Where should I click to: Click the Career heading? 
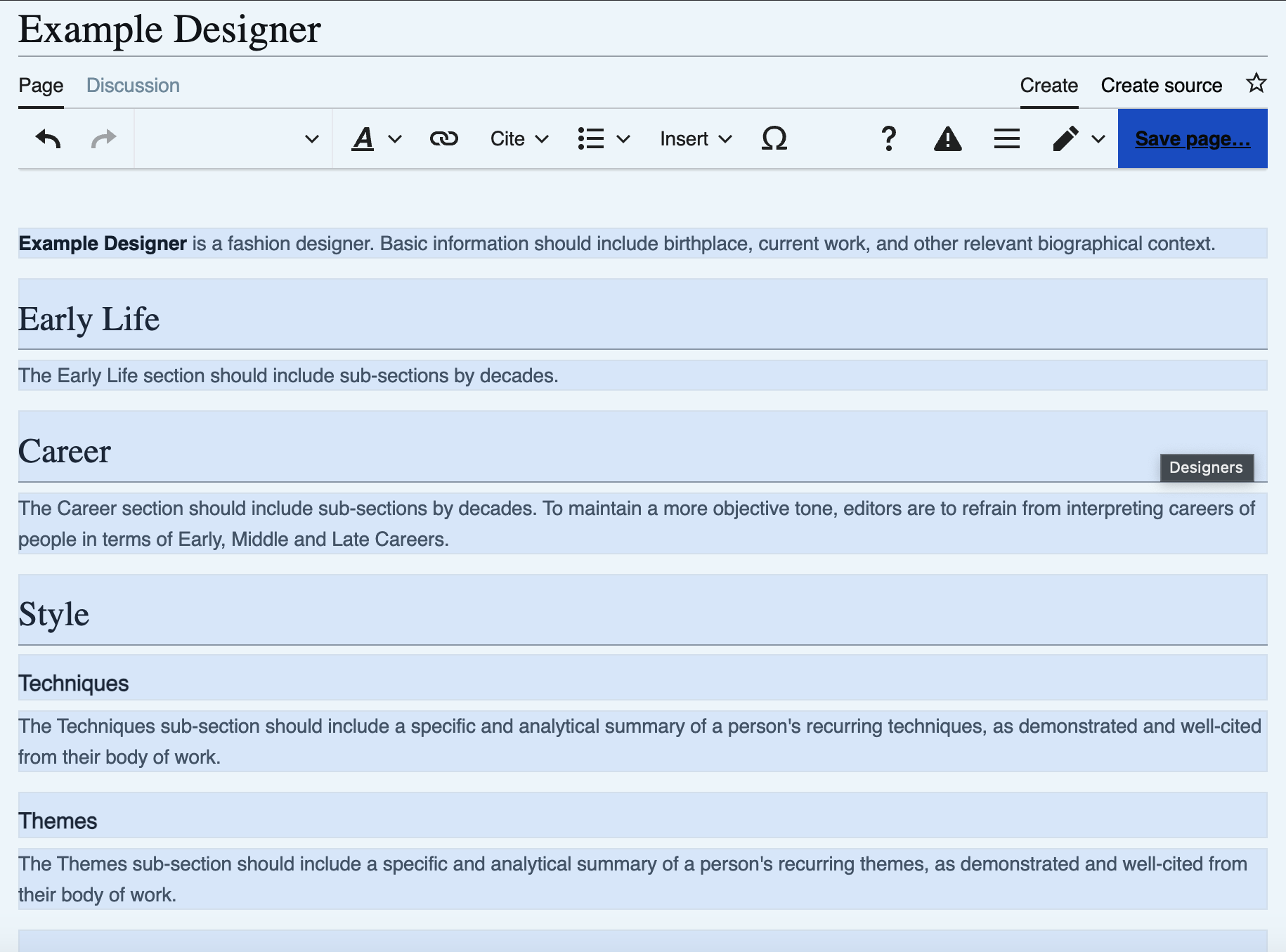tap(65, 451)
